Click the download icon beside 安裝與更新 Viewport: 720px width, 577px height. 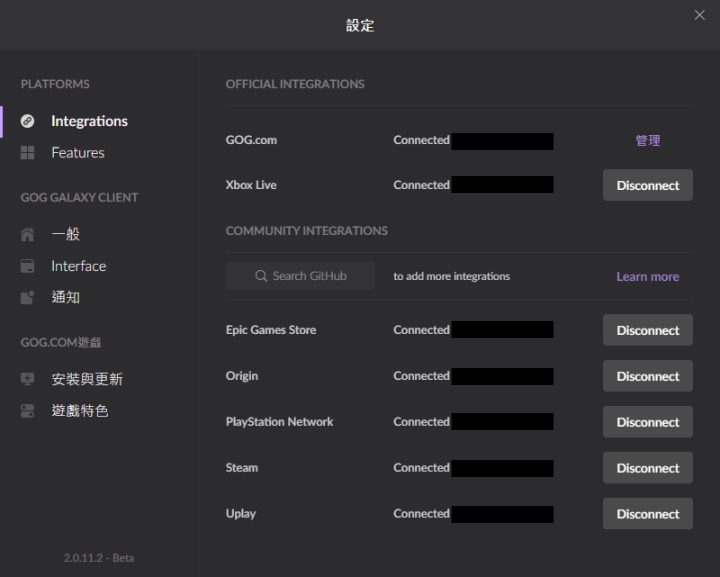pyautogui.click(x=28, y=379)
